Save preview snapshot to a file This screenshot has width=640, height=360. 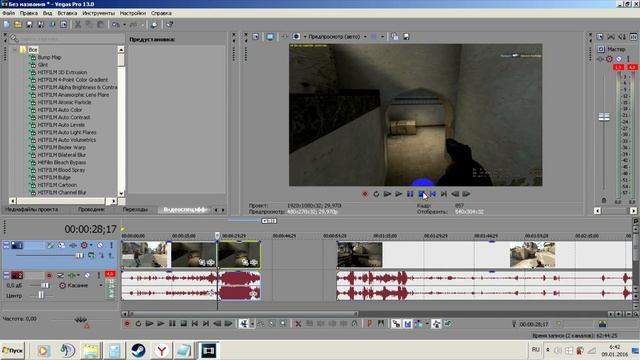[x=406, y=37]
